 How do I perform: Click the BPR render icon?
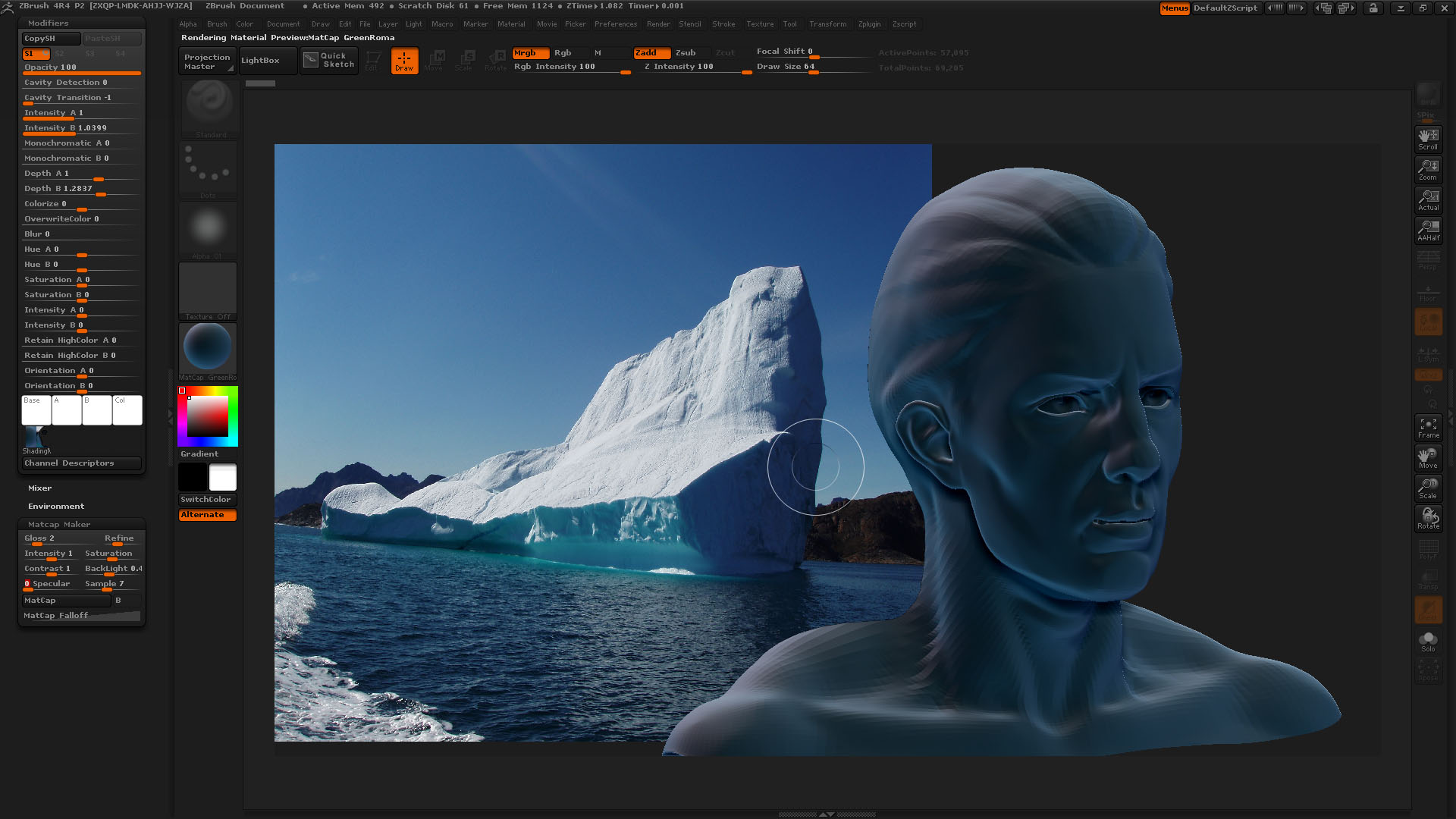pos(1428,95)
